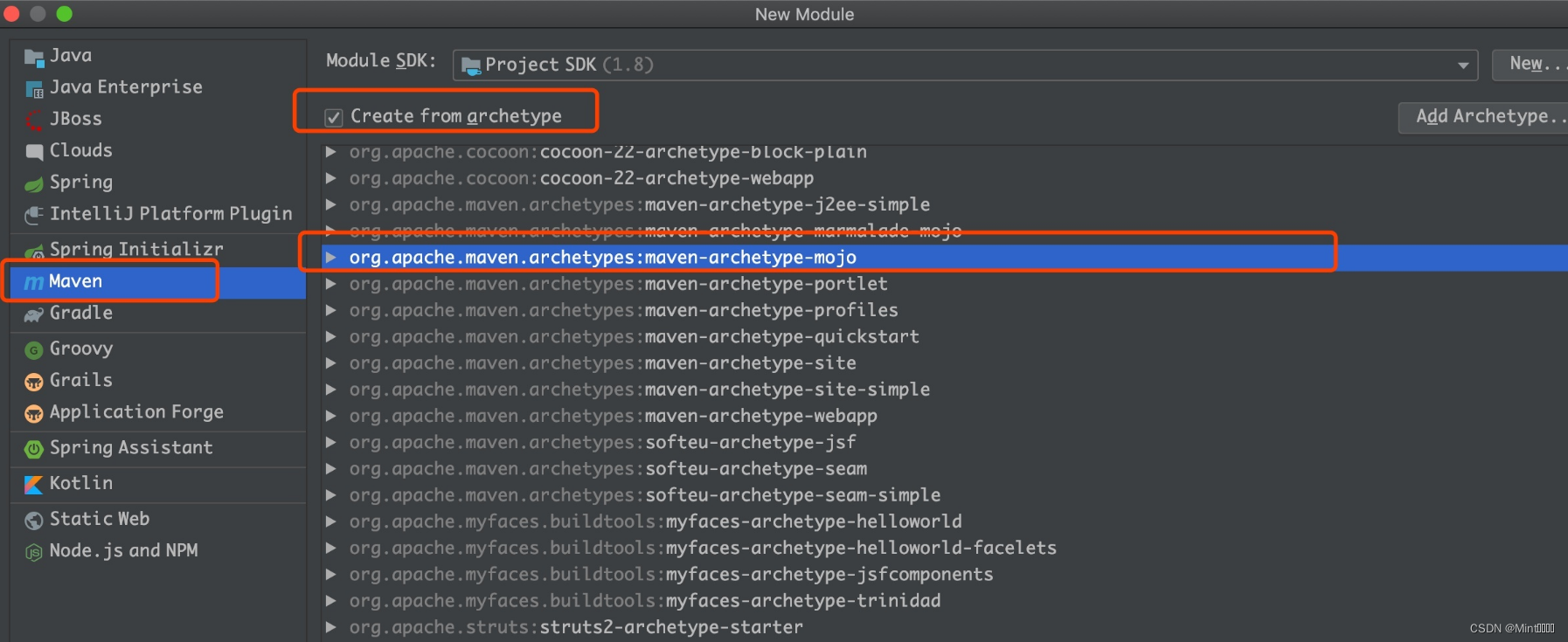This screenshot has width=1568, height=642.
Task: Click the Grails icon
Action: tap(34, 382)
